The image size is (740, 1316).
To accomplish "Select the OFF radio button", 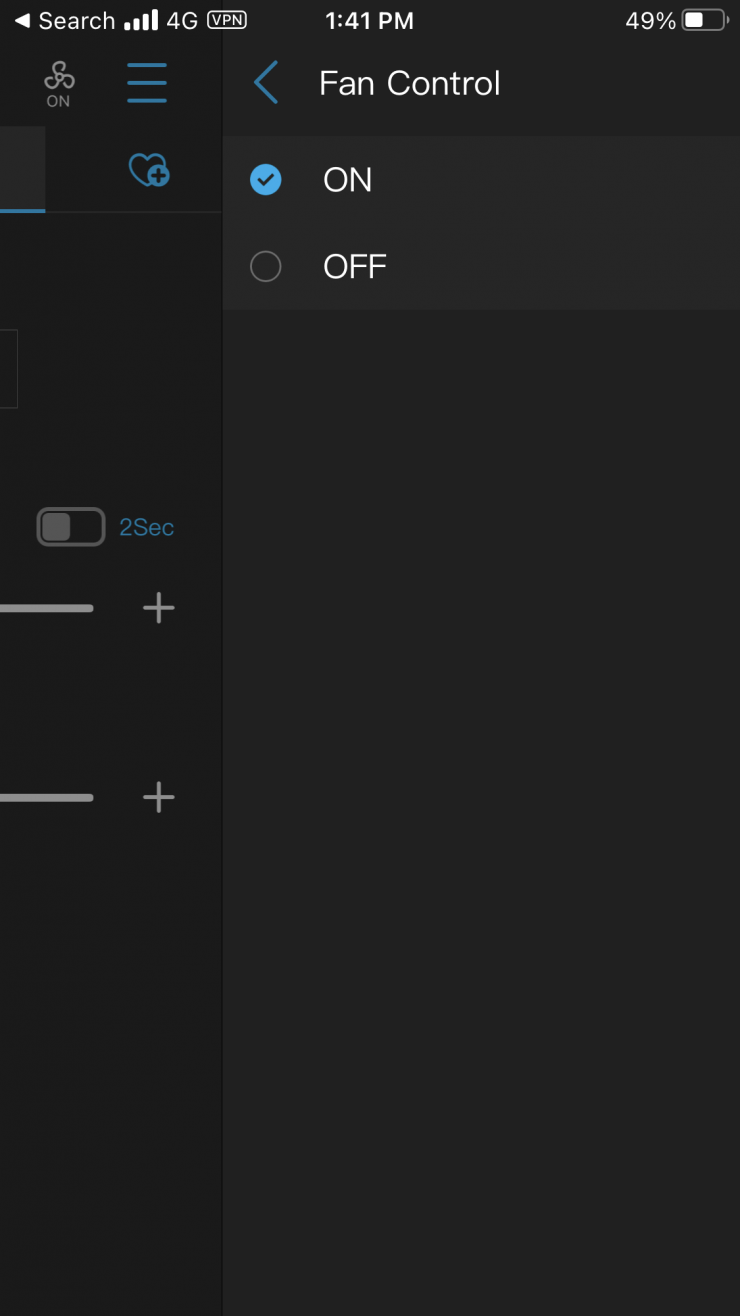I will click(266, 267).
